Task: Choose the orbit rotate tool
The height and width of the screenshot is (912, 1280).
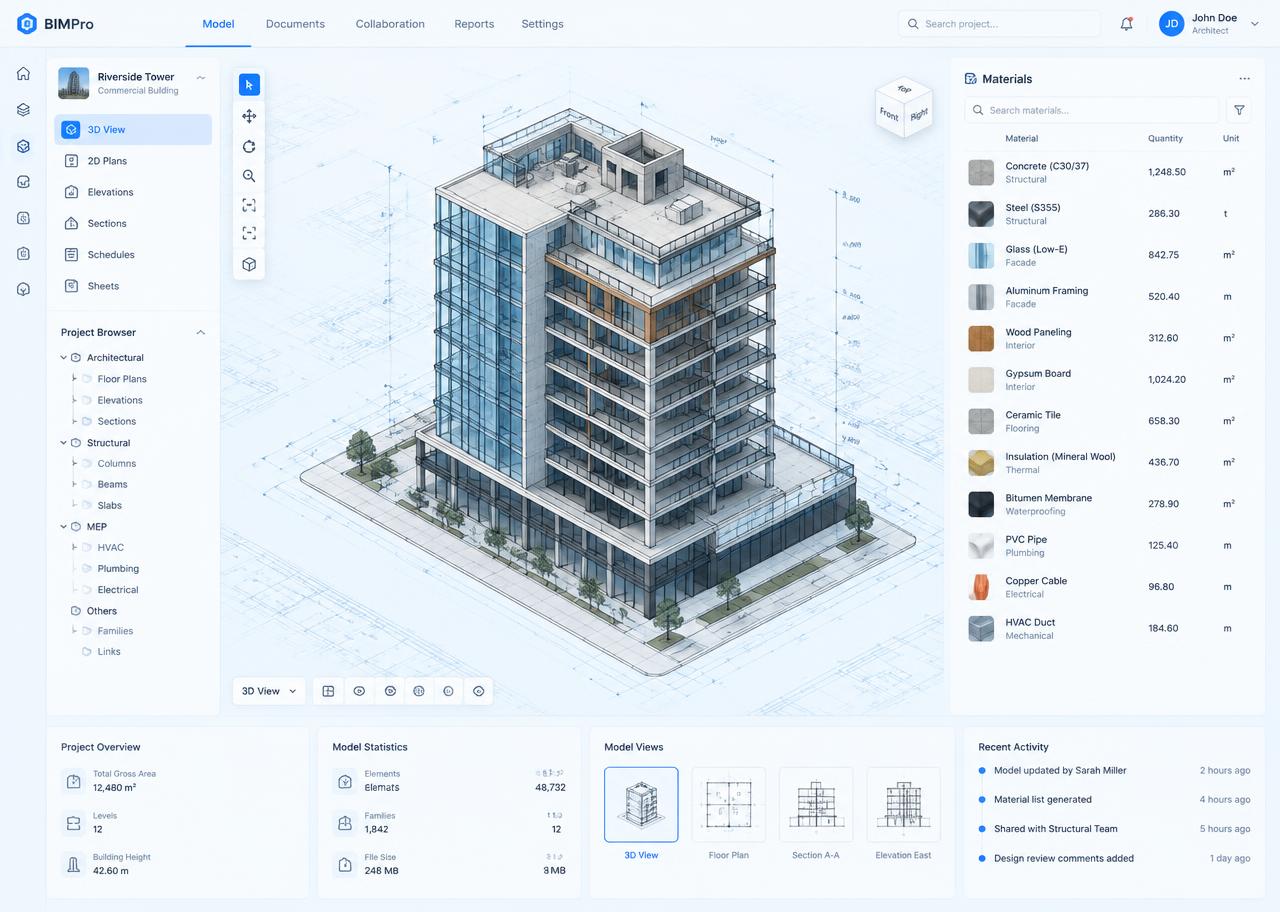Action: click(249, 146)
